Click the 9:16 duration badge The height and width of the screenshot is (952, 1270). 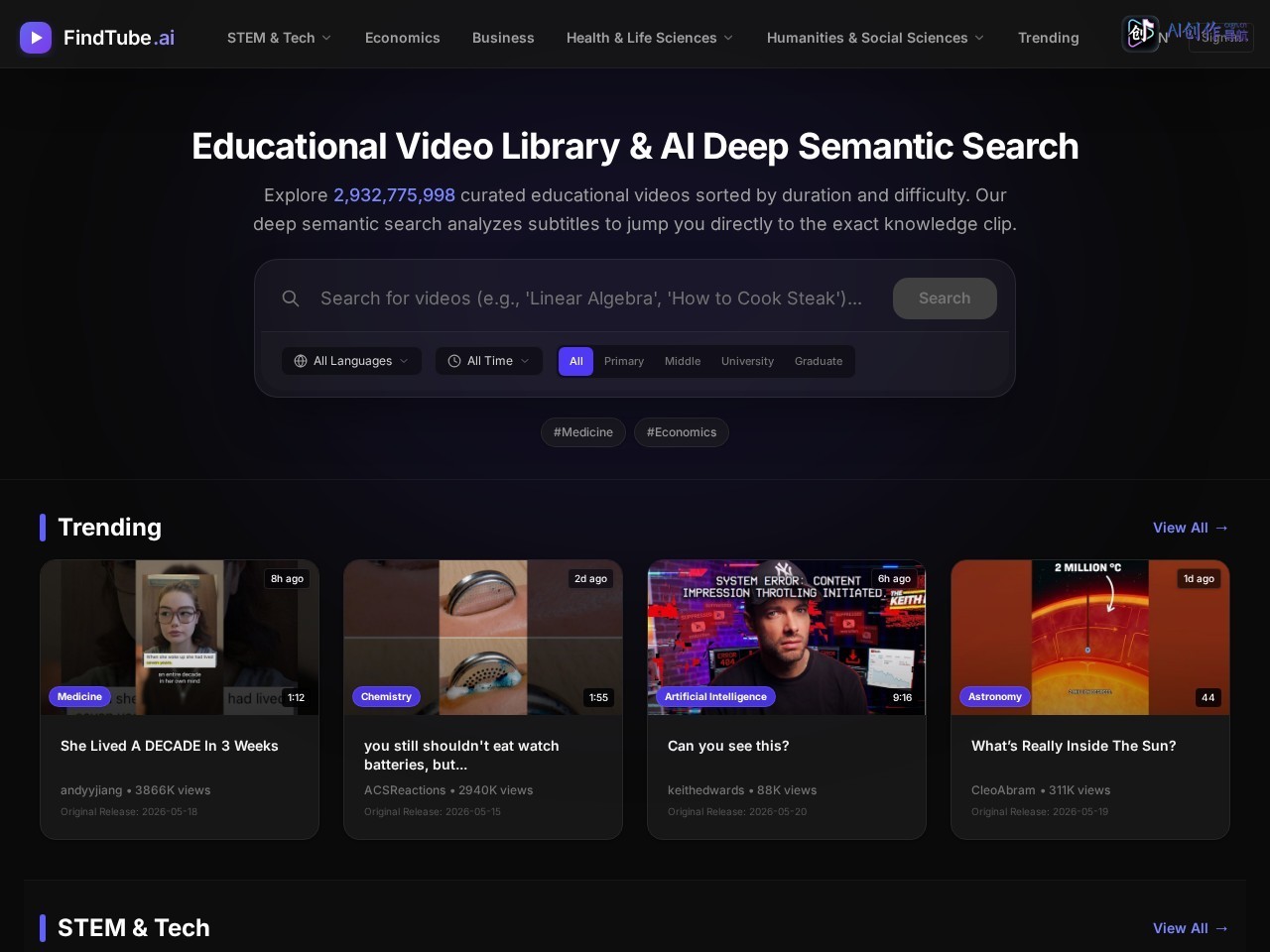point(903,697)
